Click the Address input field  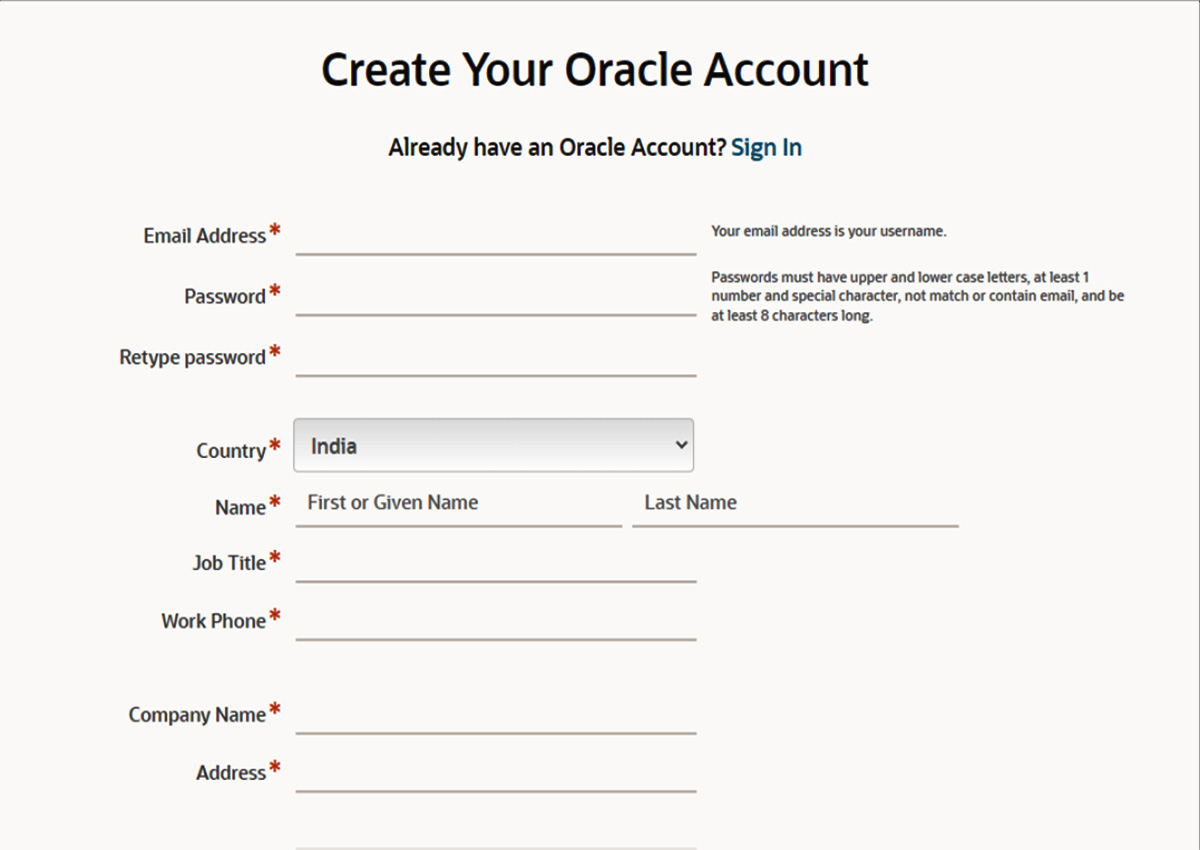point(495,773)
